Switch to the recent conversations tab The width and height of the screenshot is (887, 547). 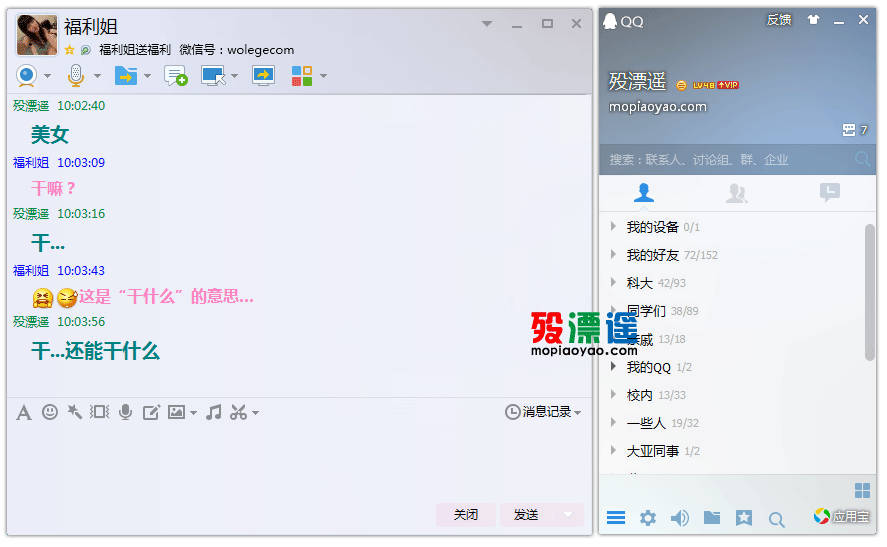[830, 193]
